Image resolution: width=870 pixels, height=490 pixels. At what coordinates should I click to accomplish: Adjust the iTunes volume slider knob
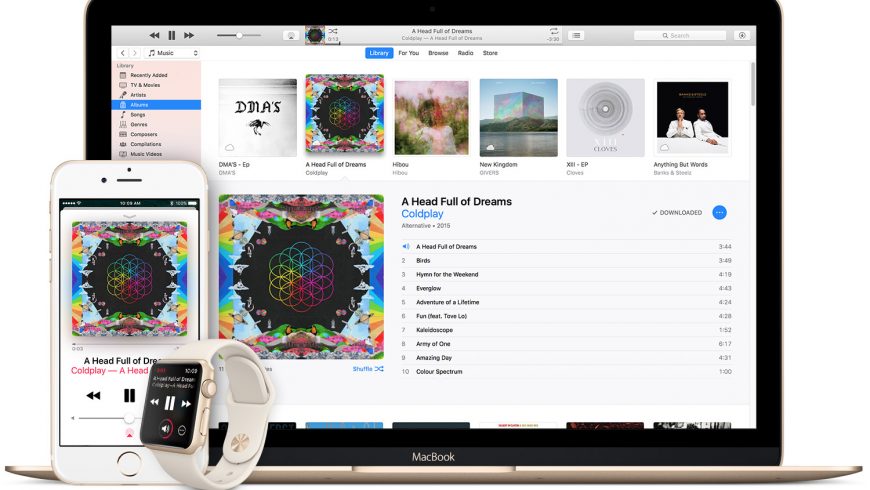(x=239, y=36)
